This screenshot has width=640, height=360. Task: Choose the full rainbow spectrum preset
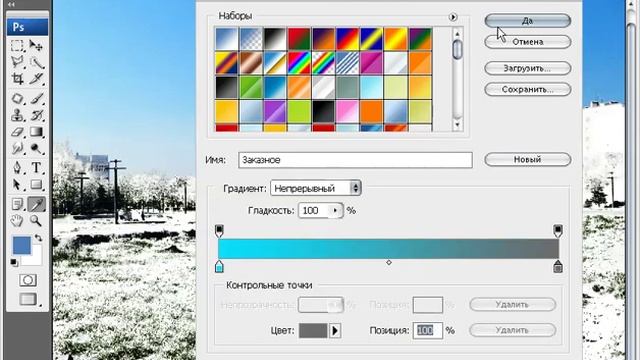coord(299,63)
